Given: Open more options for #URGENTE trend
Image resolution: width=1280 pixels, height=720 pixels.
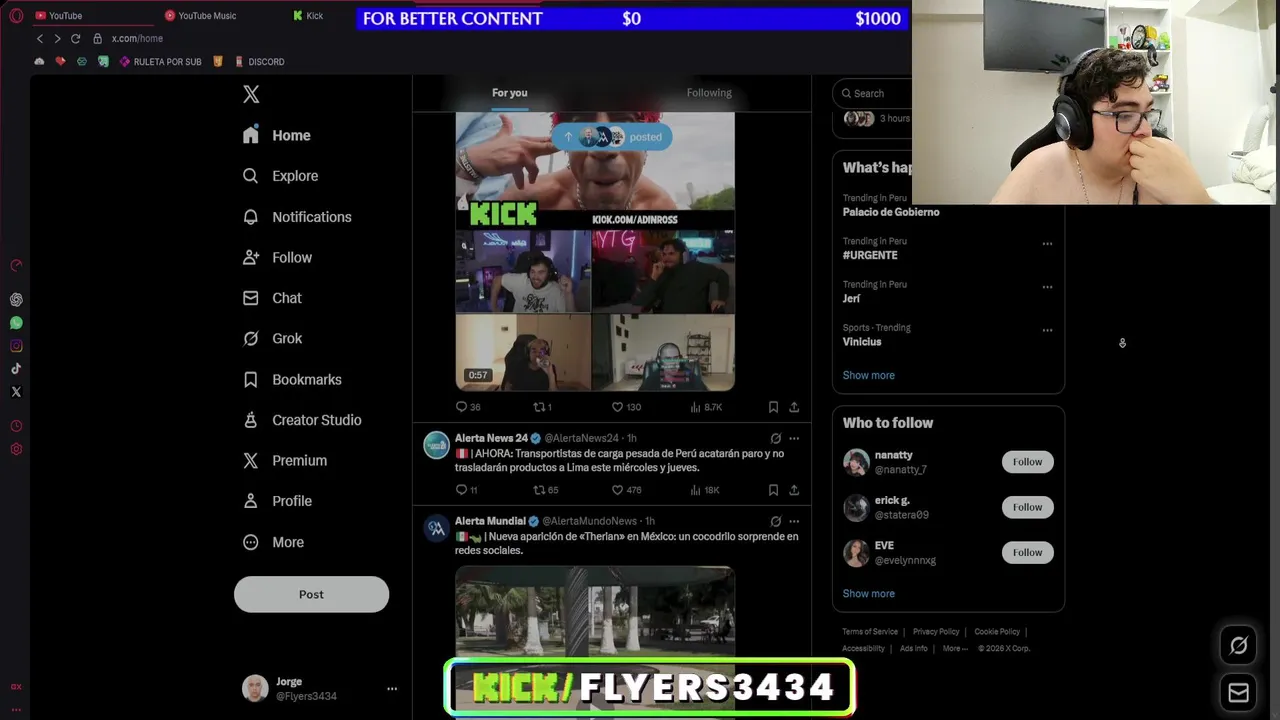Looking at the screenshot, I should point(1047,243).
